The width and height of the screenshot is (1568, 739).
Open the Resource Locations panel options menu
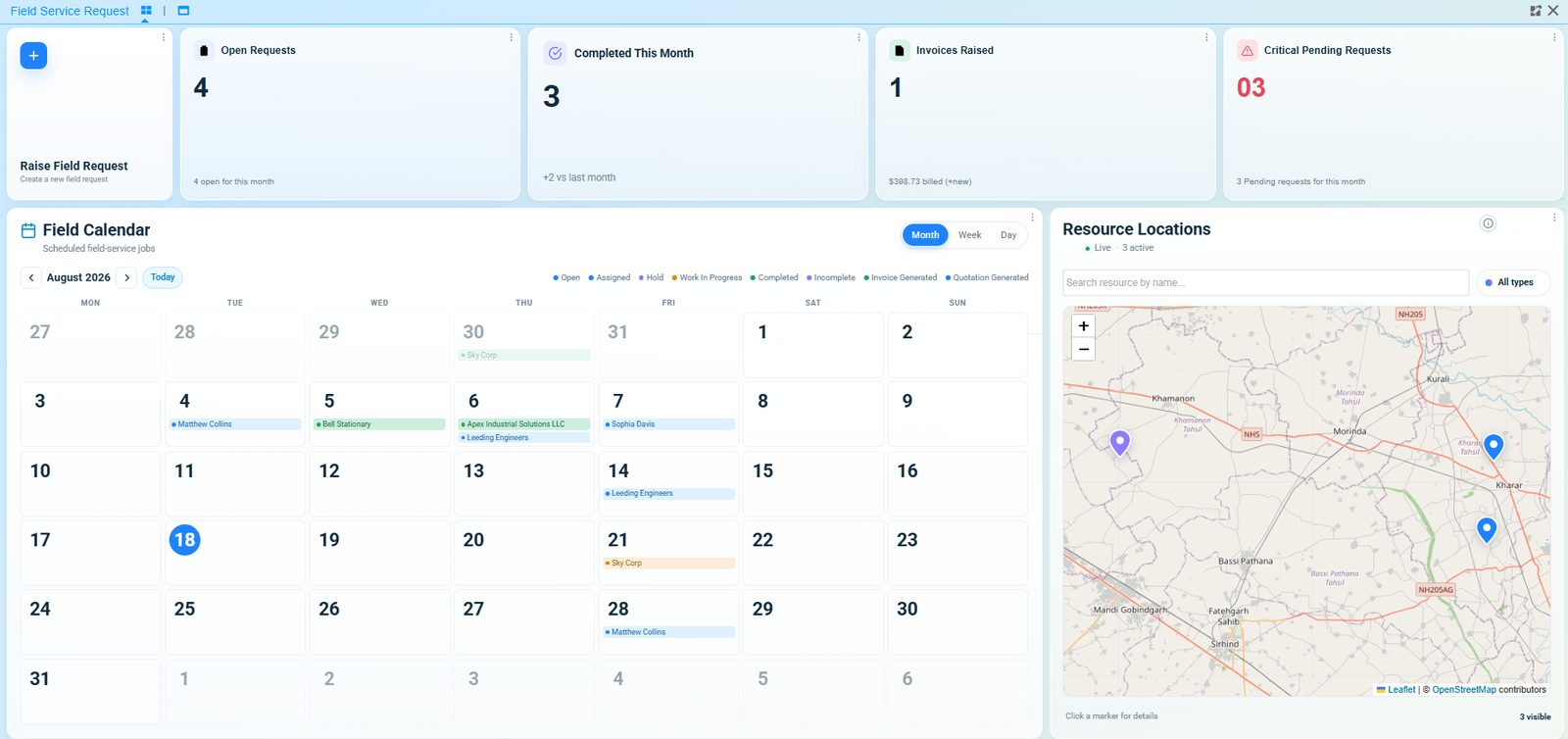tap(1554, 218)
